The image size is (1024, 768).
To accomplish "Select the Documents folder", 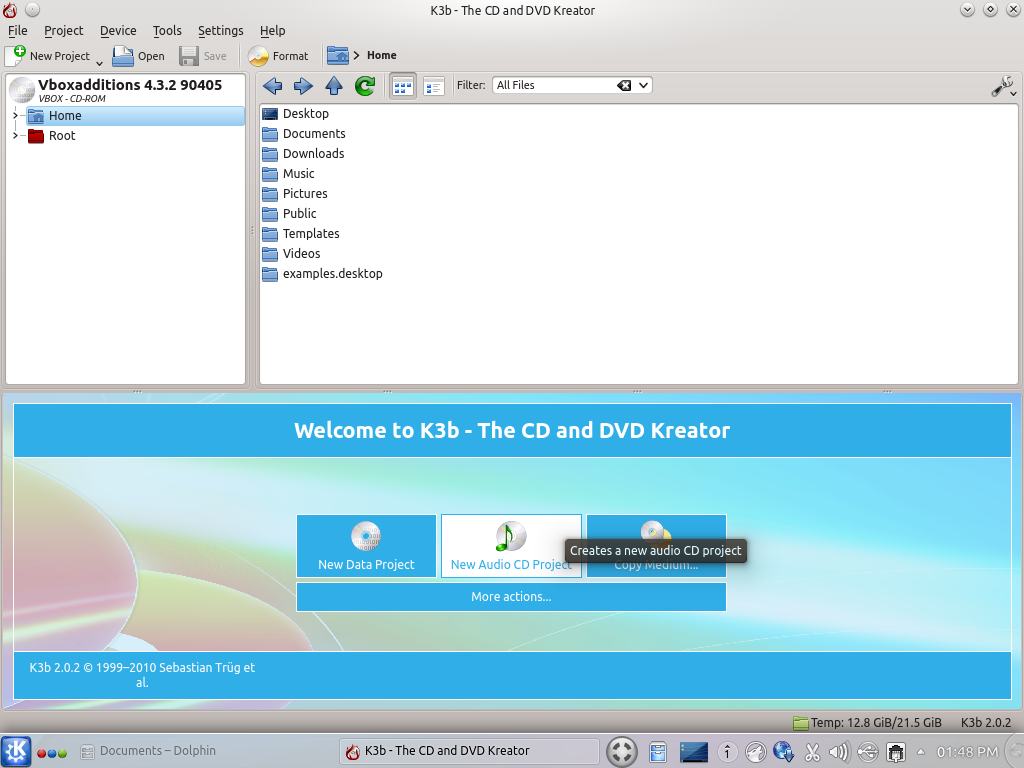I will [x=304, y=134].
